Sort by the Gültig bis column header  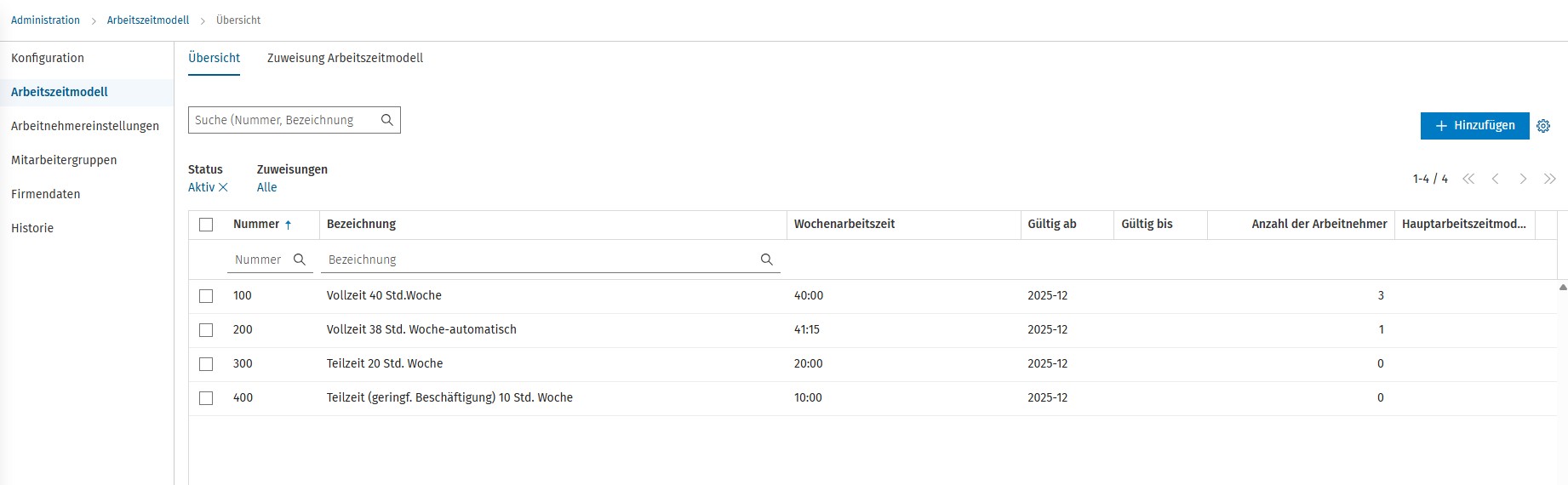[1147, 225]
